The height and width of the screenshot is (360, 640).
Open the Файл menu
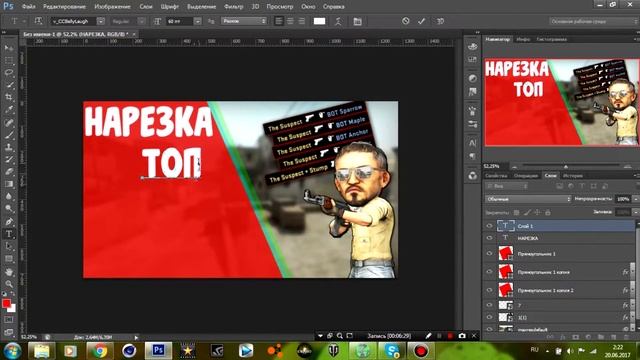point(29,7)
